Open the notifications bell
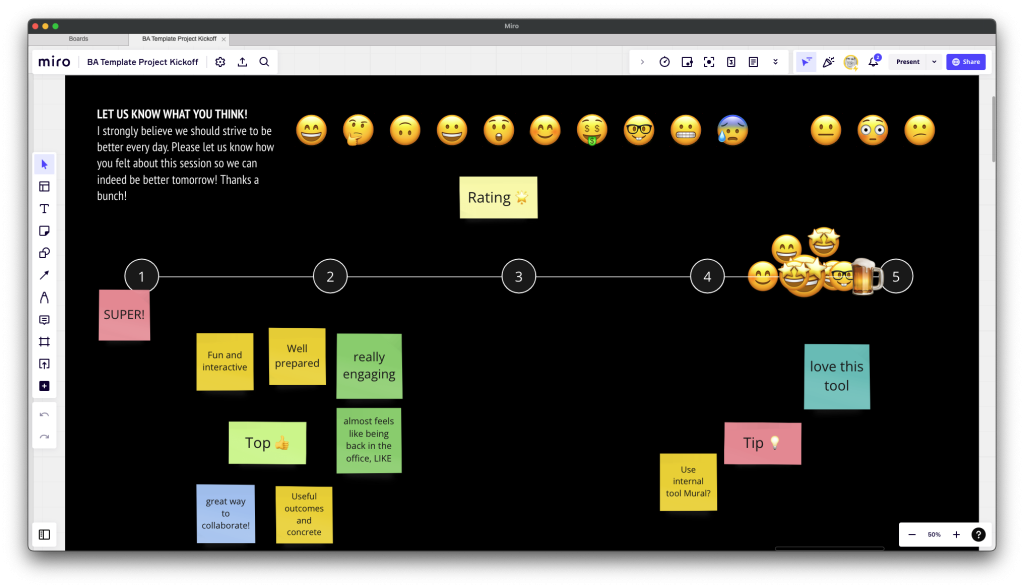1024x588 pixels. point(874,62)
